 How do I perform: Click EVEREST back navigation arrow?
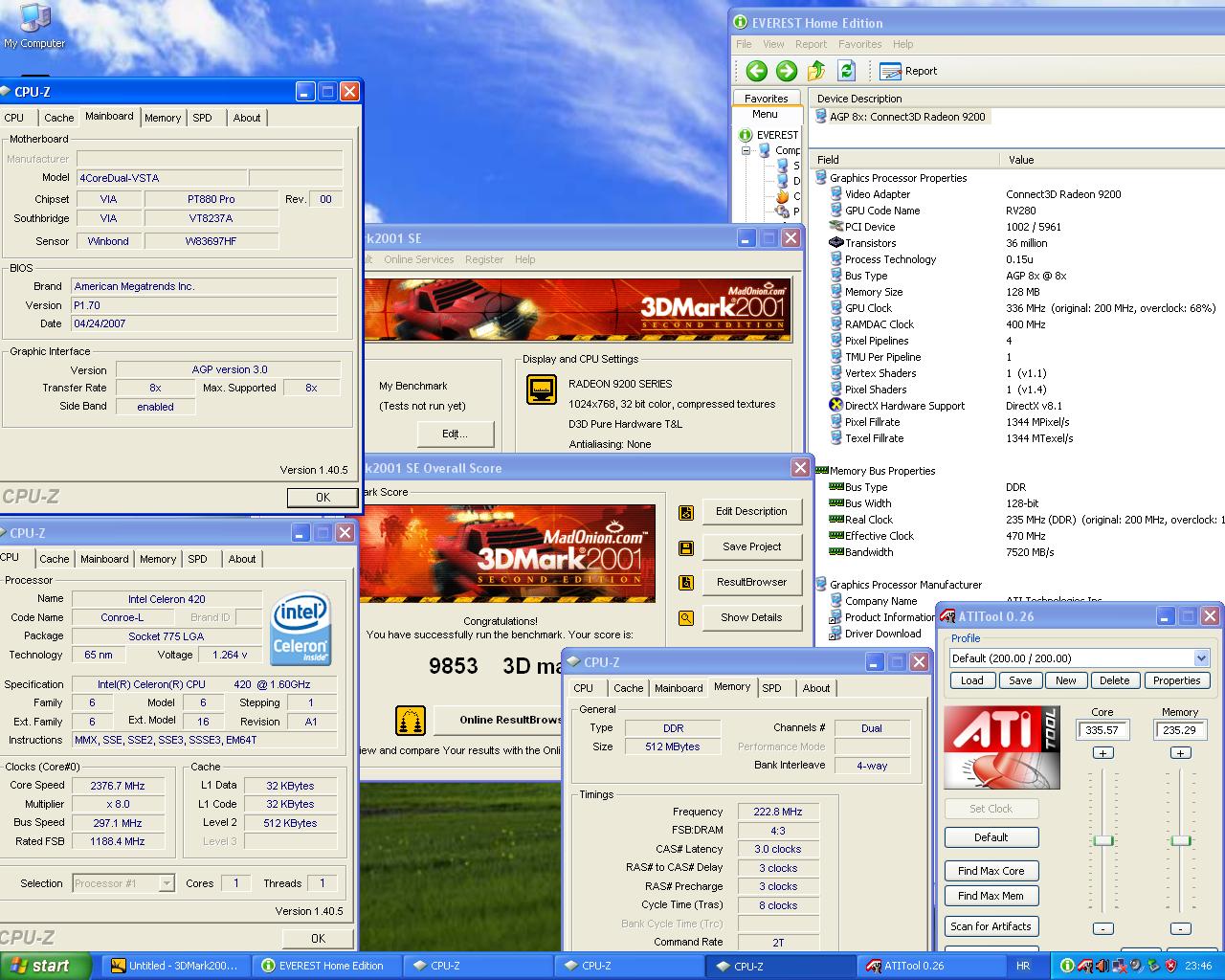tap(757, 70)
